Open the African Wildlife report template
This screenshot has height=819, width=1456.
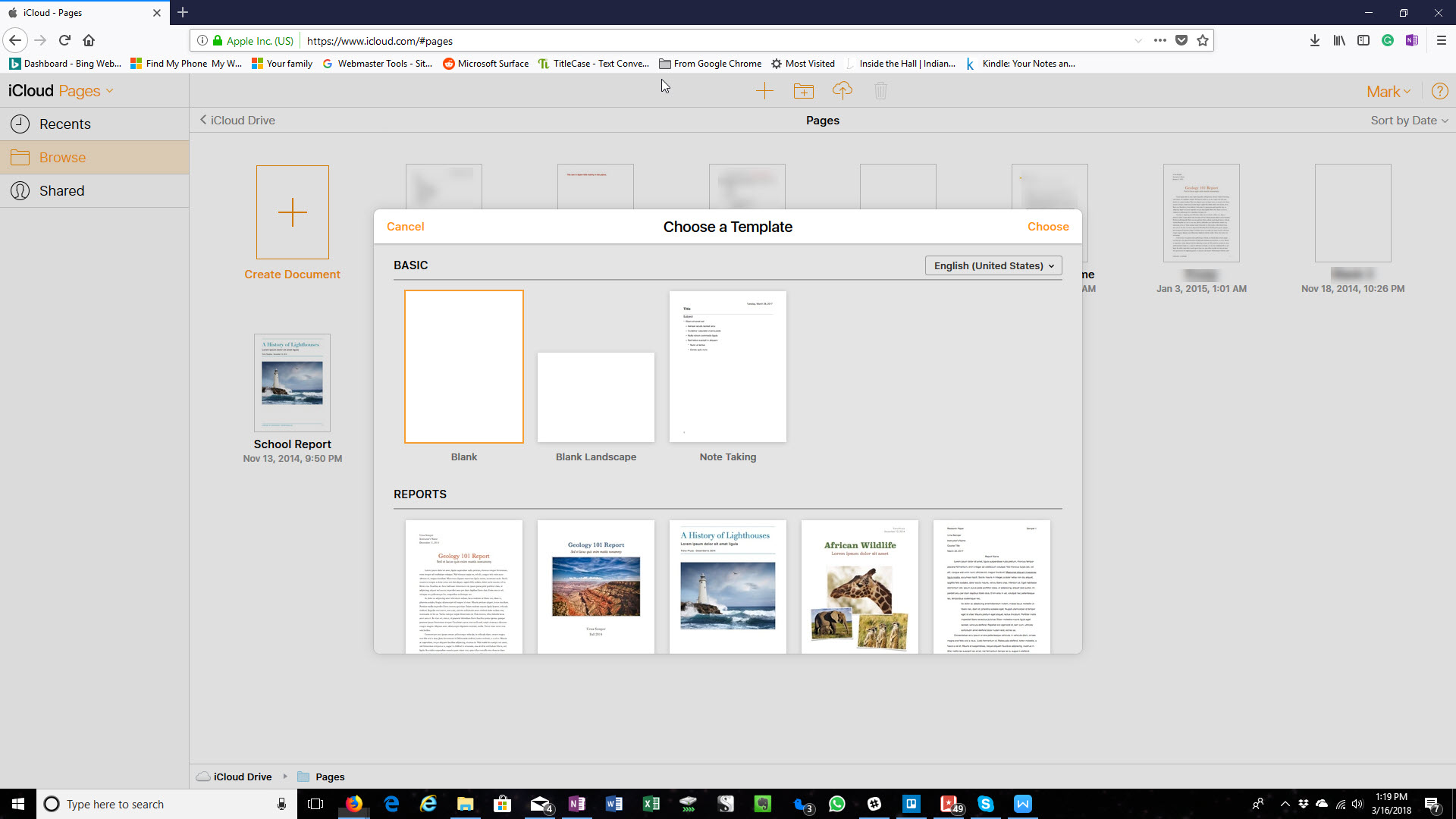[x=859, y=586]
